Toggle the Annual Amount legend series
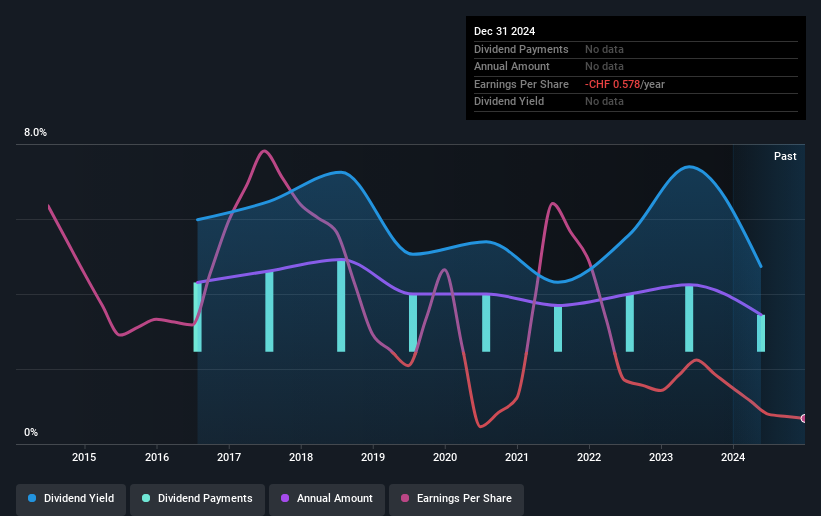 click(327, 498)
